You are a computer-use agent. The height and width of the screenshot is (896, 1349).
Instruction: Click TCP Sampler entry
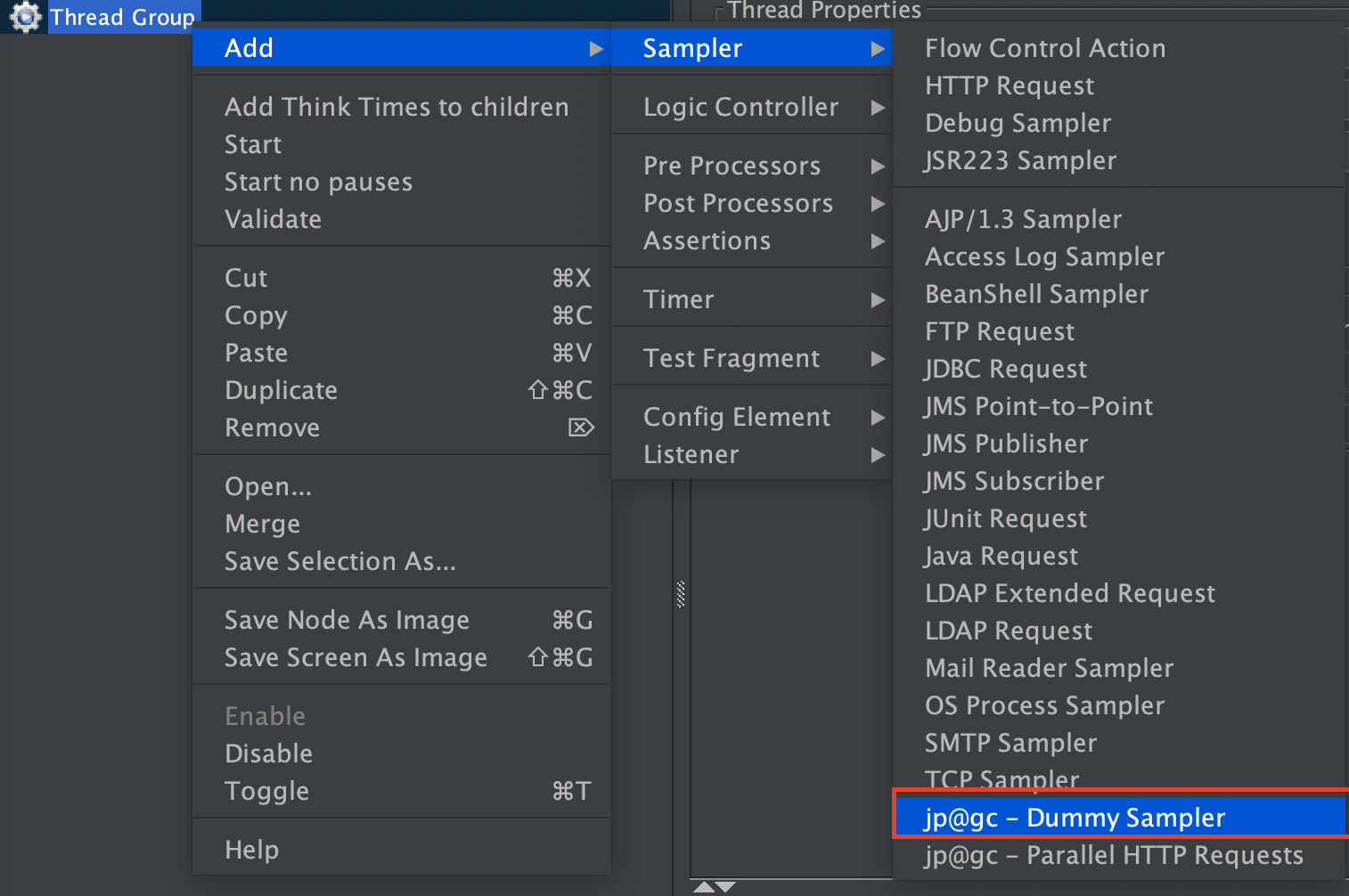pos(1121,778)
